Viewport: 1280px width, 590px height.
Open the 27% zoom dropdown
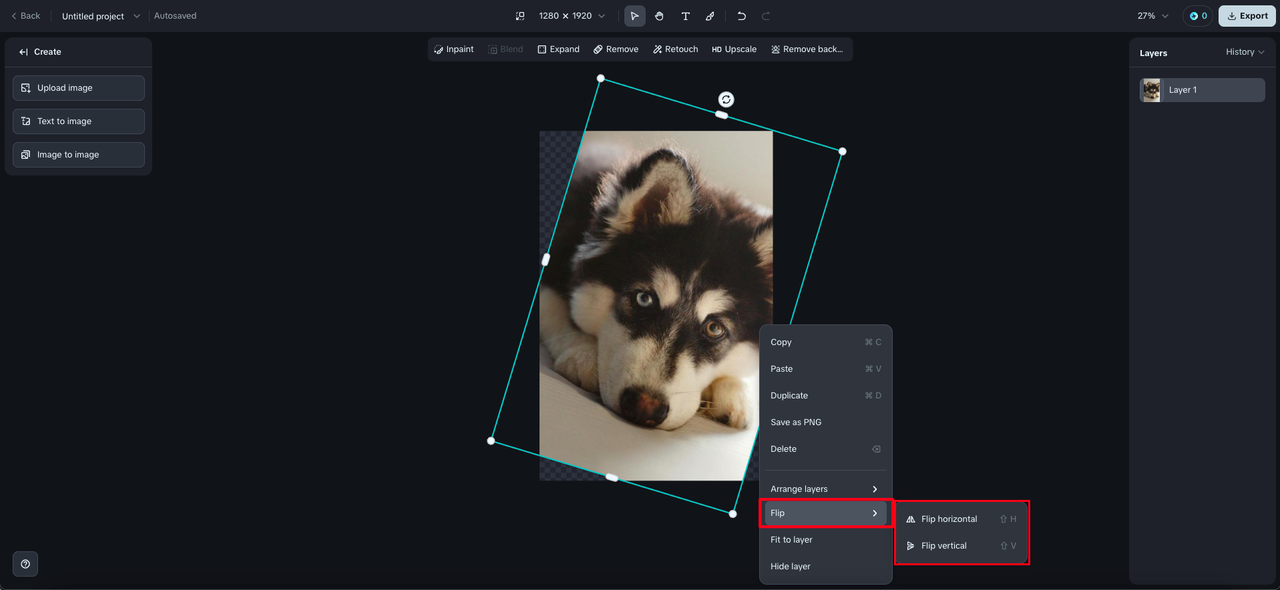coord(1153,16)
